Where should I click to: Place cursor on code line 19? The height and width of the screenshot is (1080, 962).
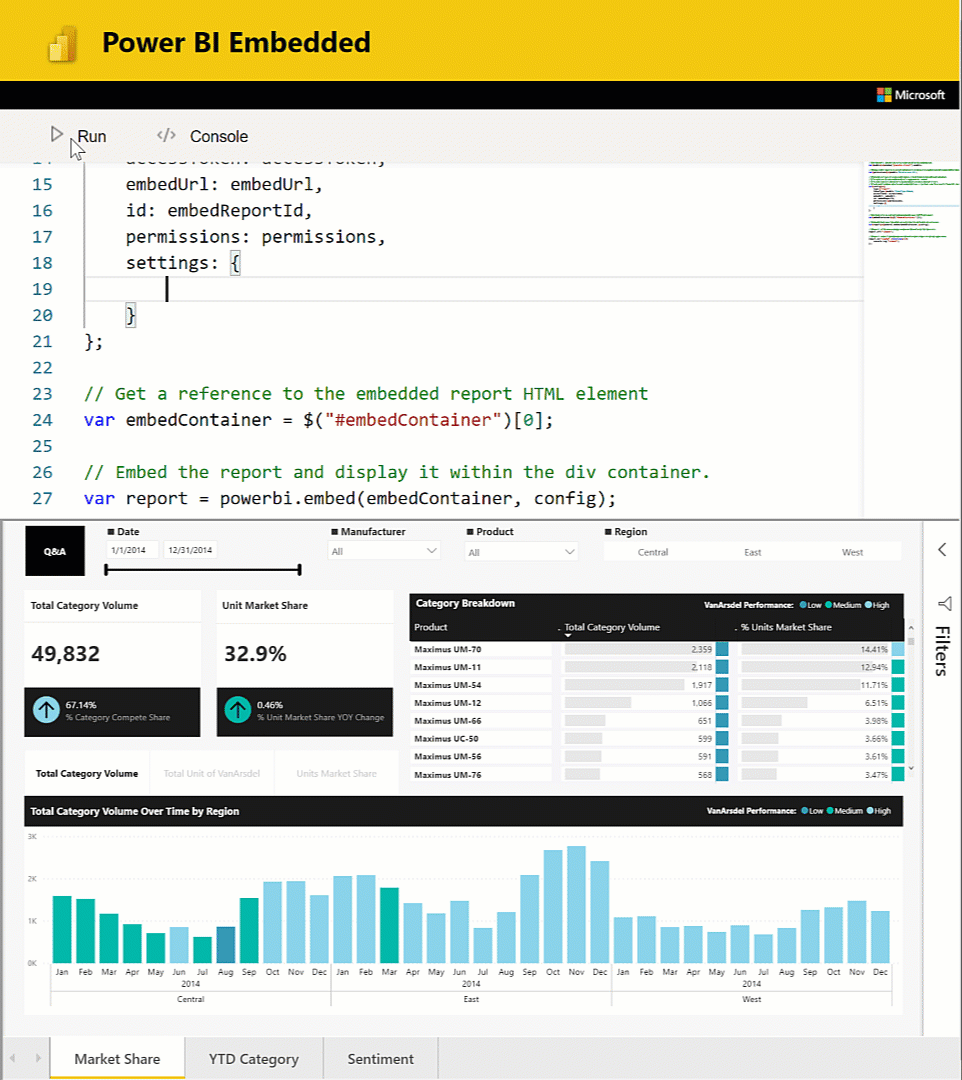pyautogui.click(x=474, y=289)
